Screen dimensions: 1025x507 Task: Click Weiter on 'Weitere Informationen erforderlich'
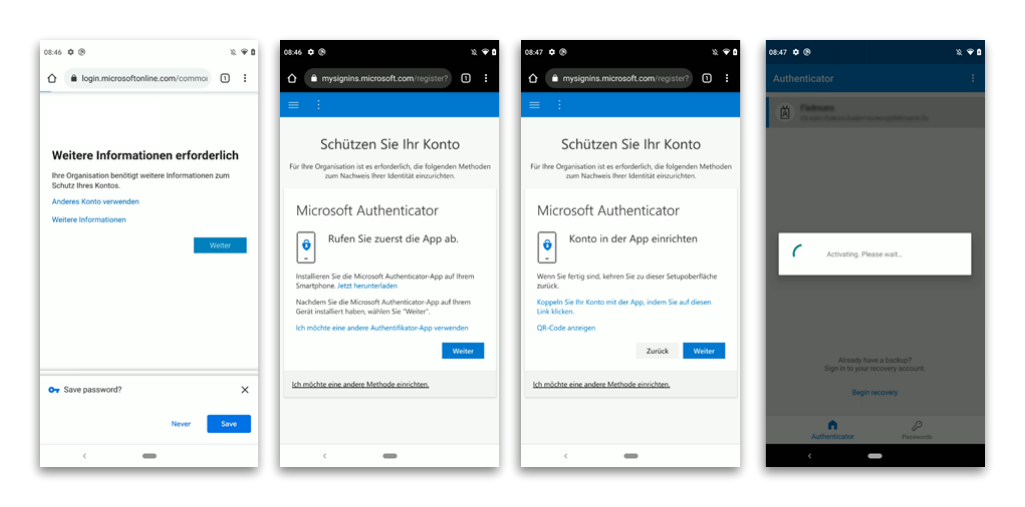coord(220,246)
